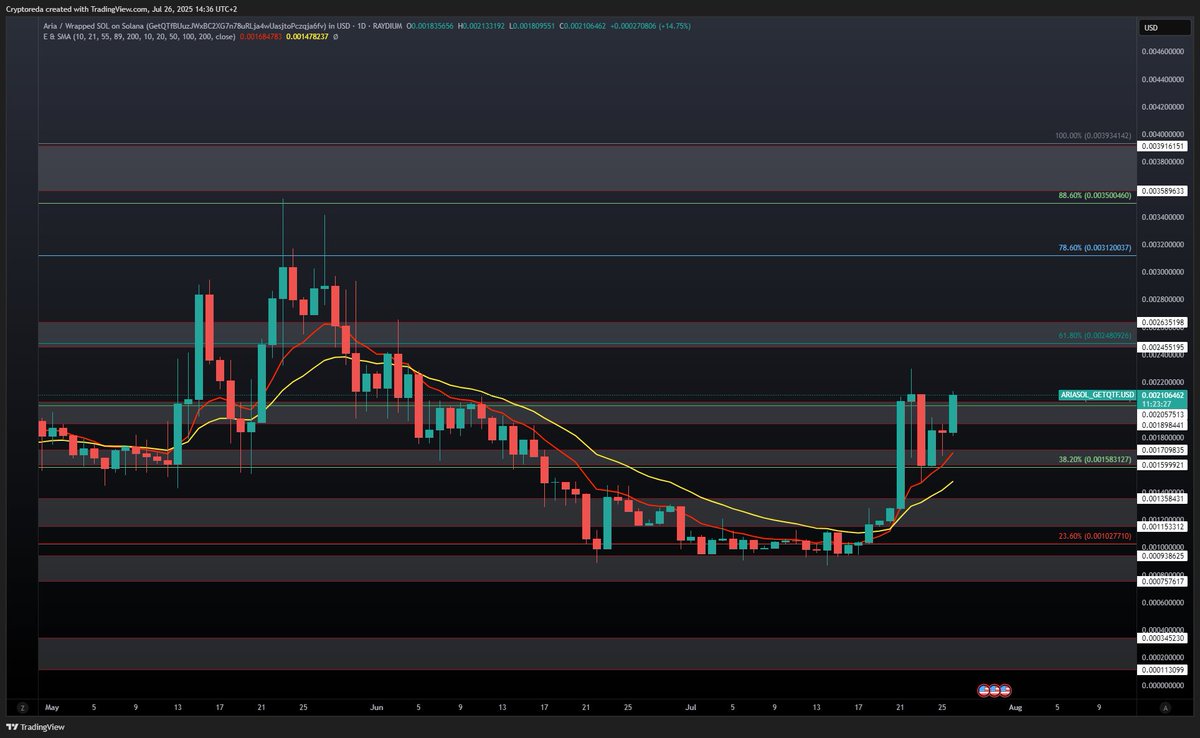Viewport: 1200px width, 738px height.
Task: Click the 0.001599921 price axis label
Action: pyautogui.click(x=1163, y=465)
